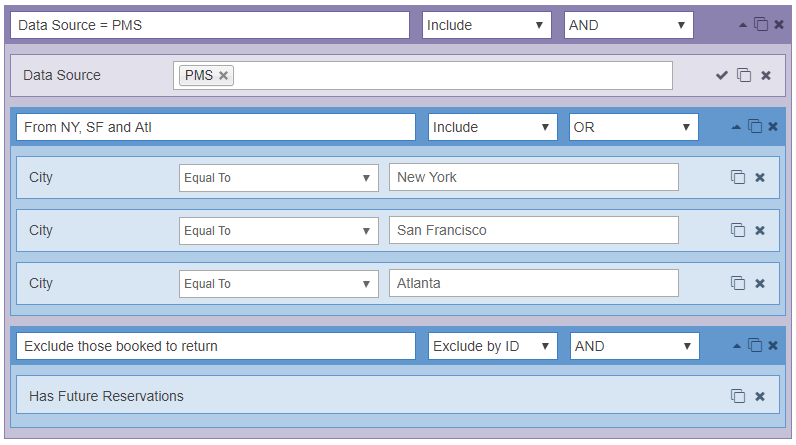Delete the Atlanta city rule

click(760, 283)
